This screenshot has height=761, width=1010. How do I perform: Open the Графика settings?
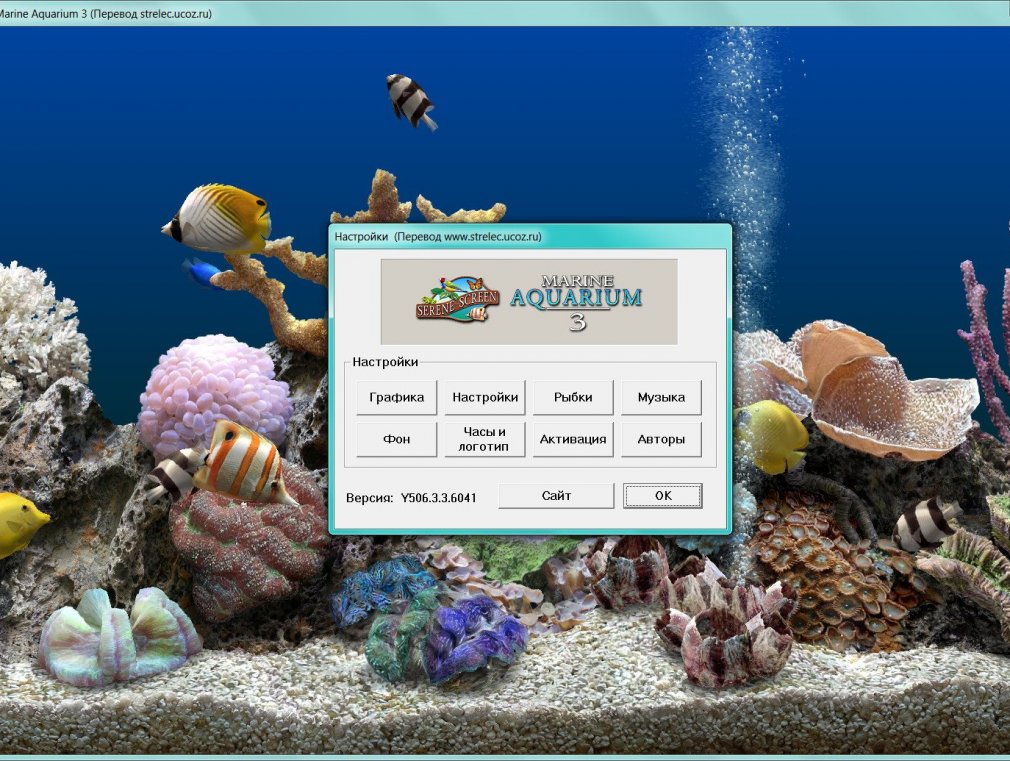(396, 398)
